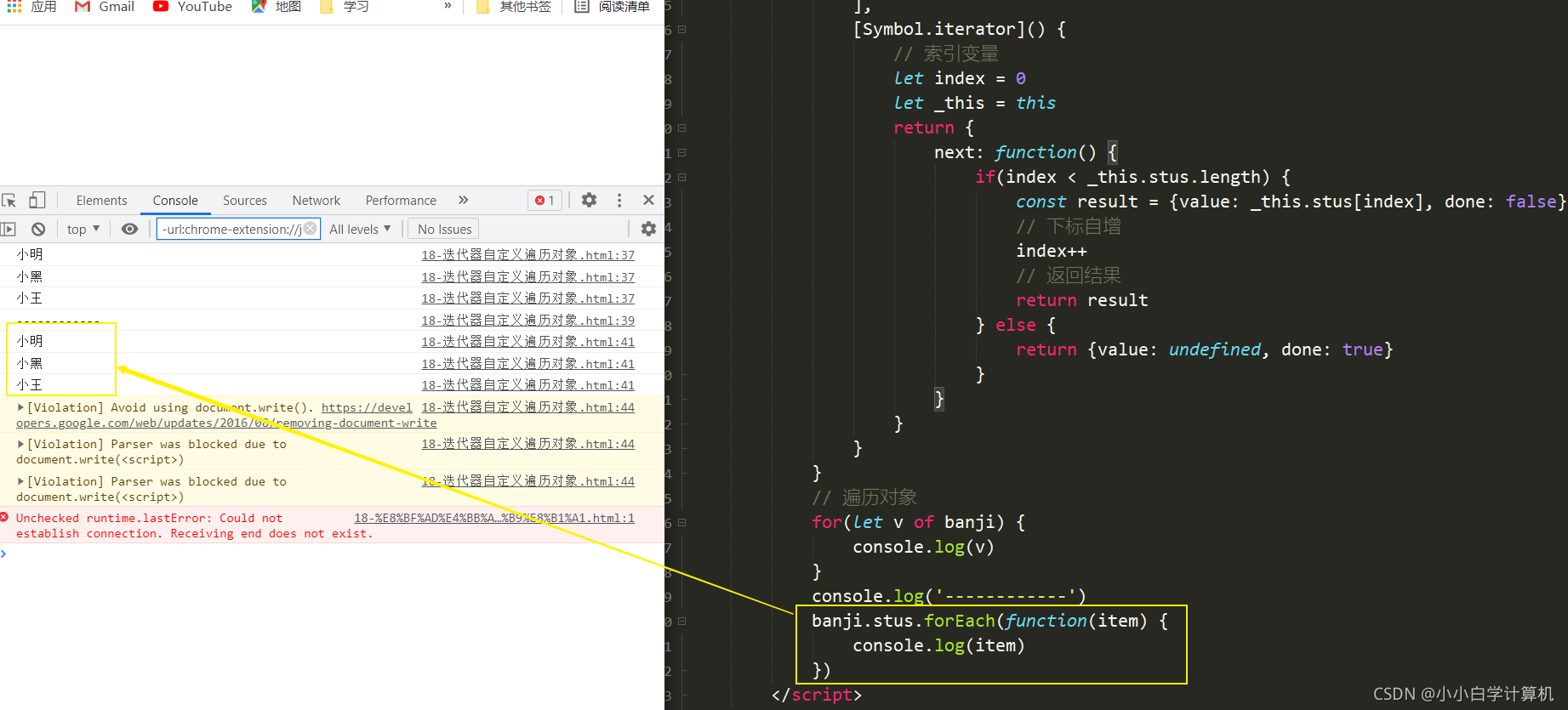Open the Maps (地图) bookmark

click(277, 7)
